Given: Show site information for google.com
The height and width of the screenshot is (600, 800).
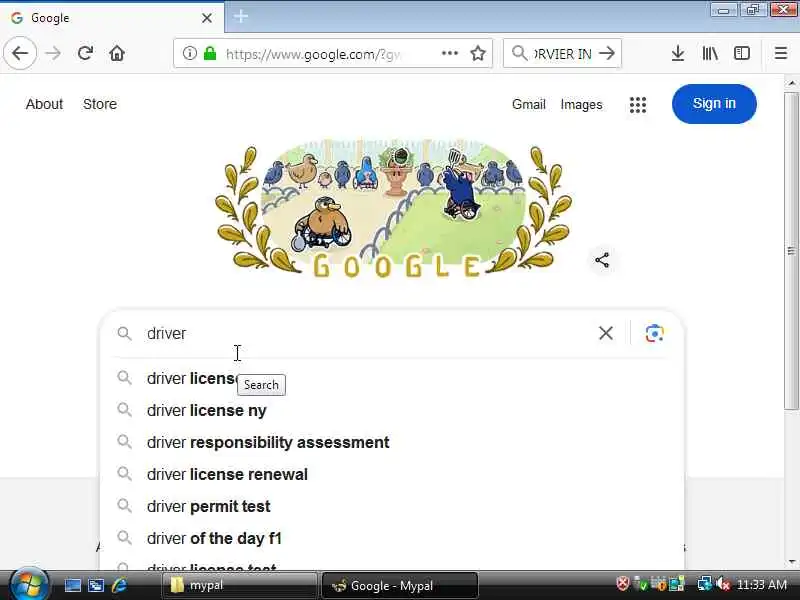Looking at the screenshot, I should click(189, 53).
